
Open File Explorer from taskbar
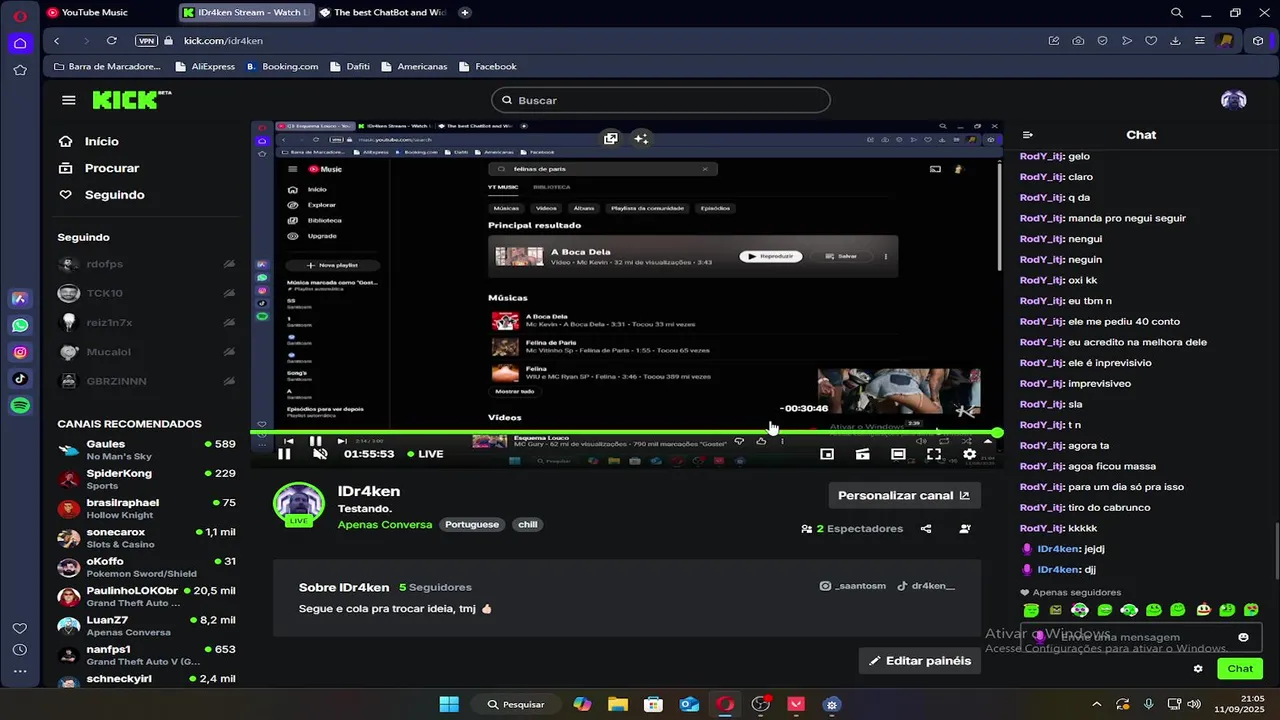pyautogui.click(x=617, y=704)
